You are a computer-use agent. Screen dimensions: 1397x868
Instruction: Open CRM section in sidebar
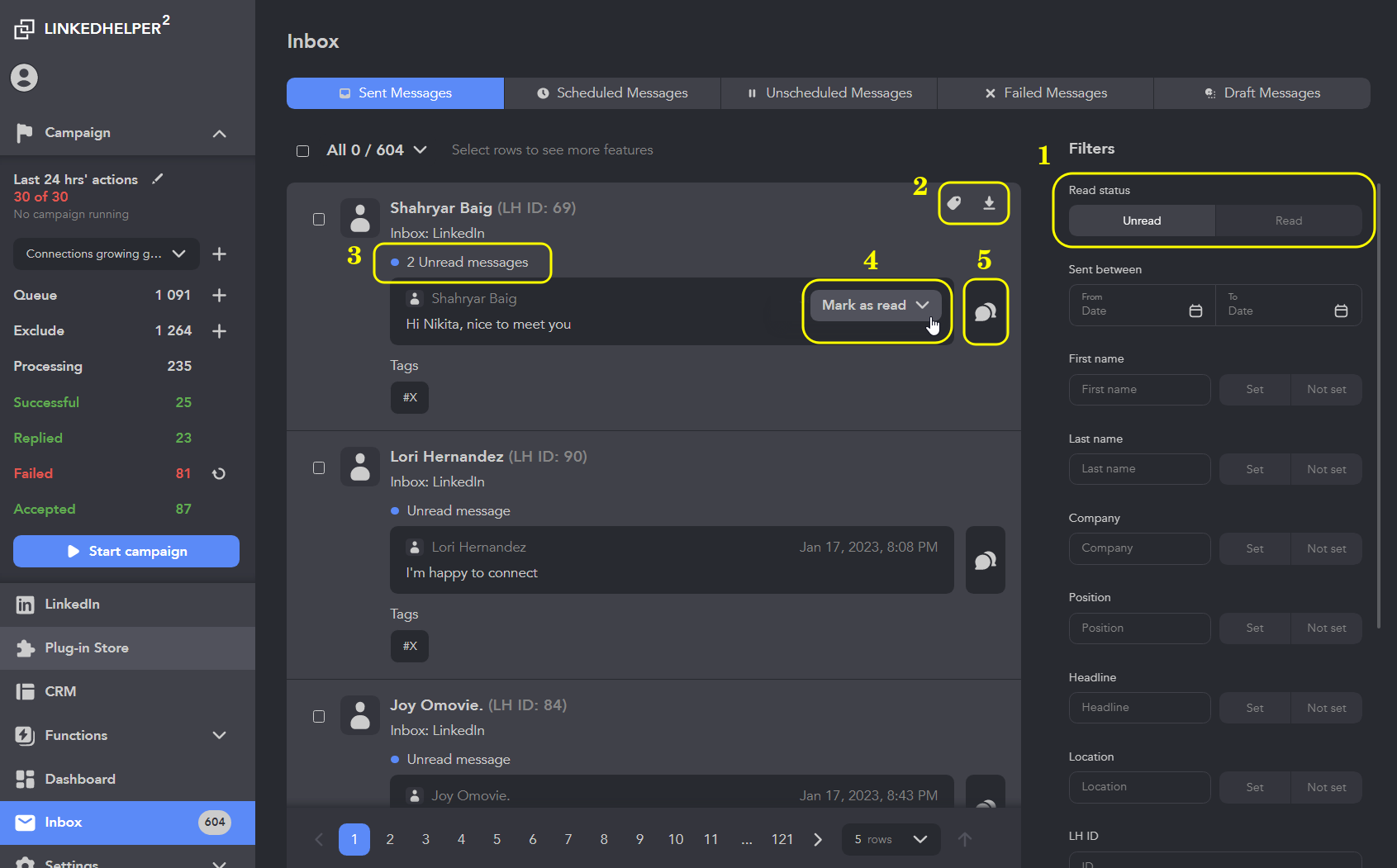point(127,691)
